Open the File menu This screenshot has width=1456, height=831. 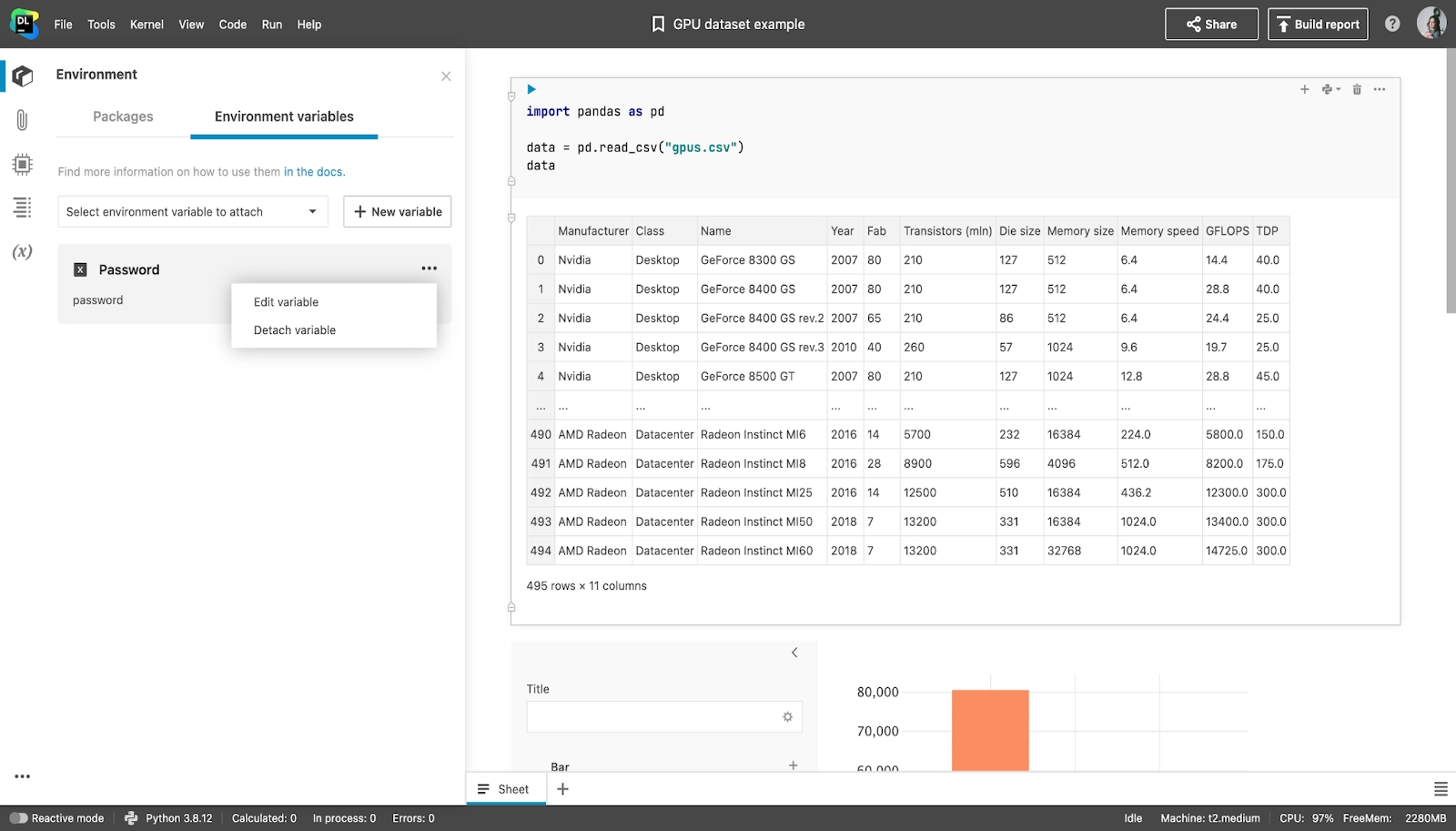pyautogui.click(x=63, y=25)
